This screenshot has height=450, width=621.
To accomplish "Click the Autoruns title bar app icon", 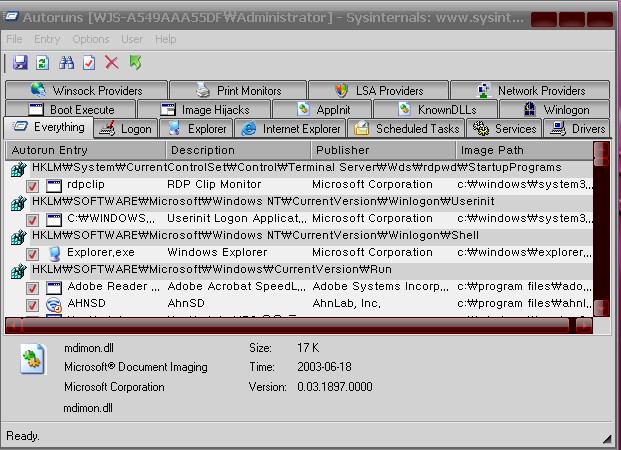I will [11, 16].
